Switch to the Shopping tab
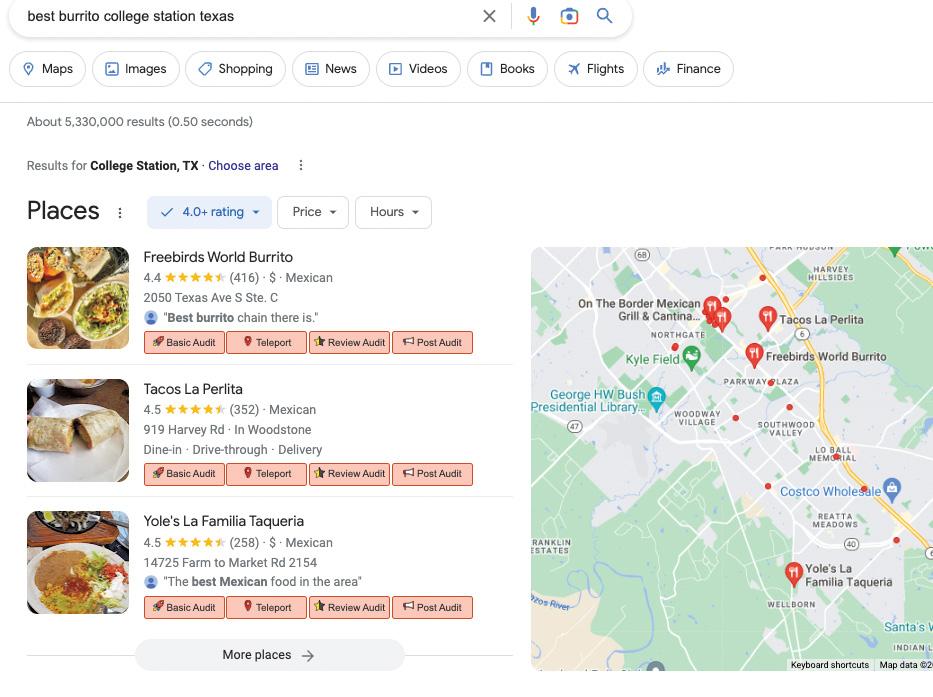 click(236, 69)
